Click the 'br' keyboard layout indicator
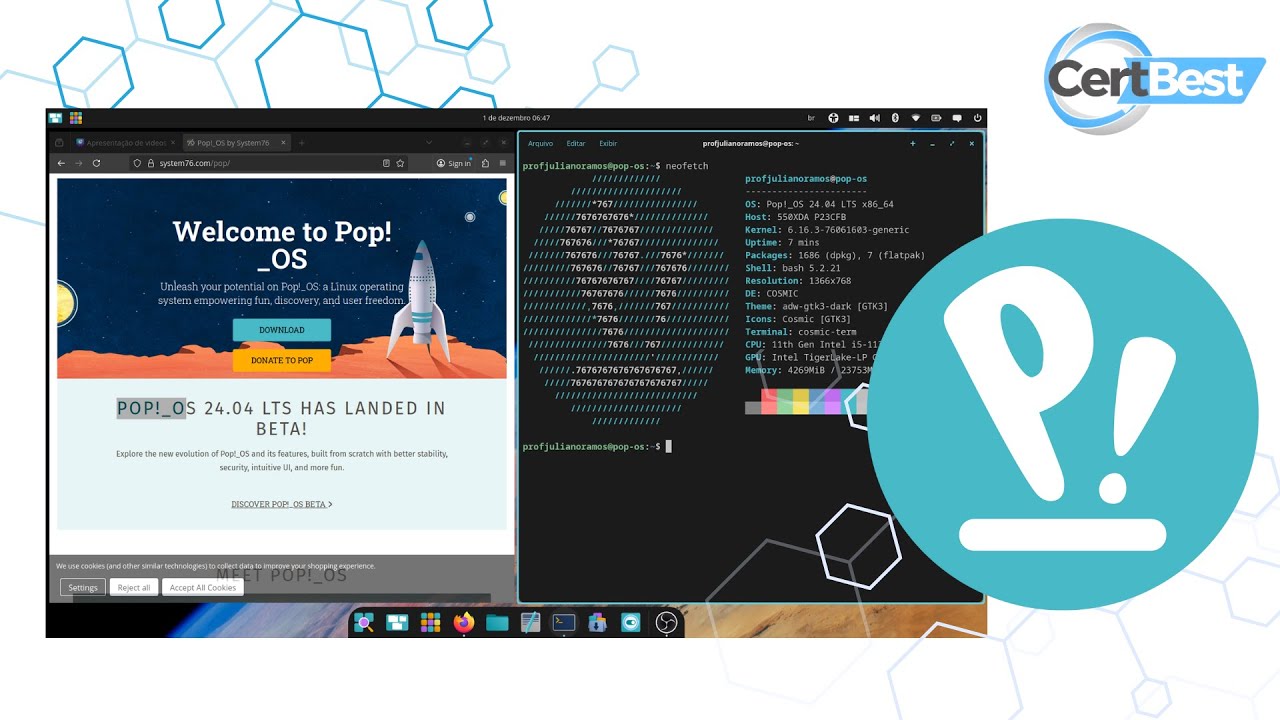 (x=811, y=118)
